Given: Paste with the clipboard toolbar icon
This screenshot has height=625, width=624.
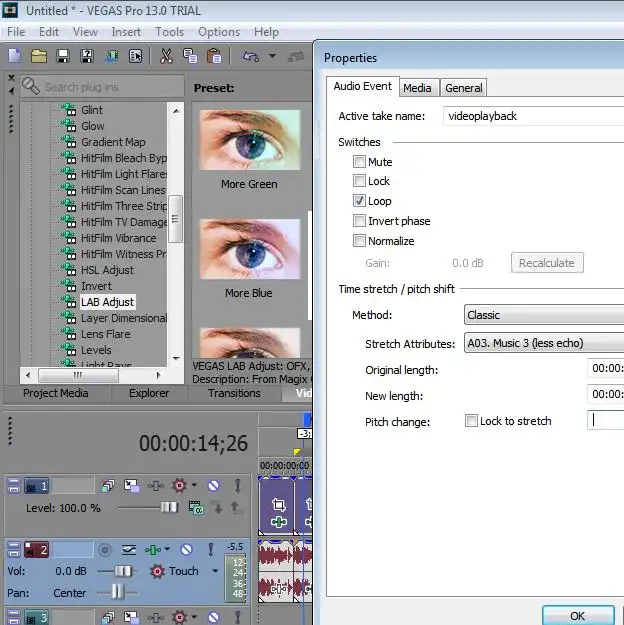Looking at the screenshot, I should (214, 56).
